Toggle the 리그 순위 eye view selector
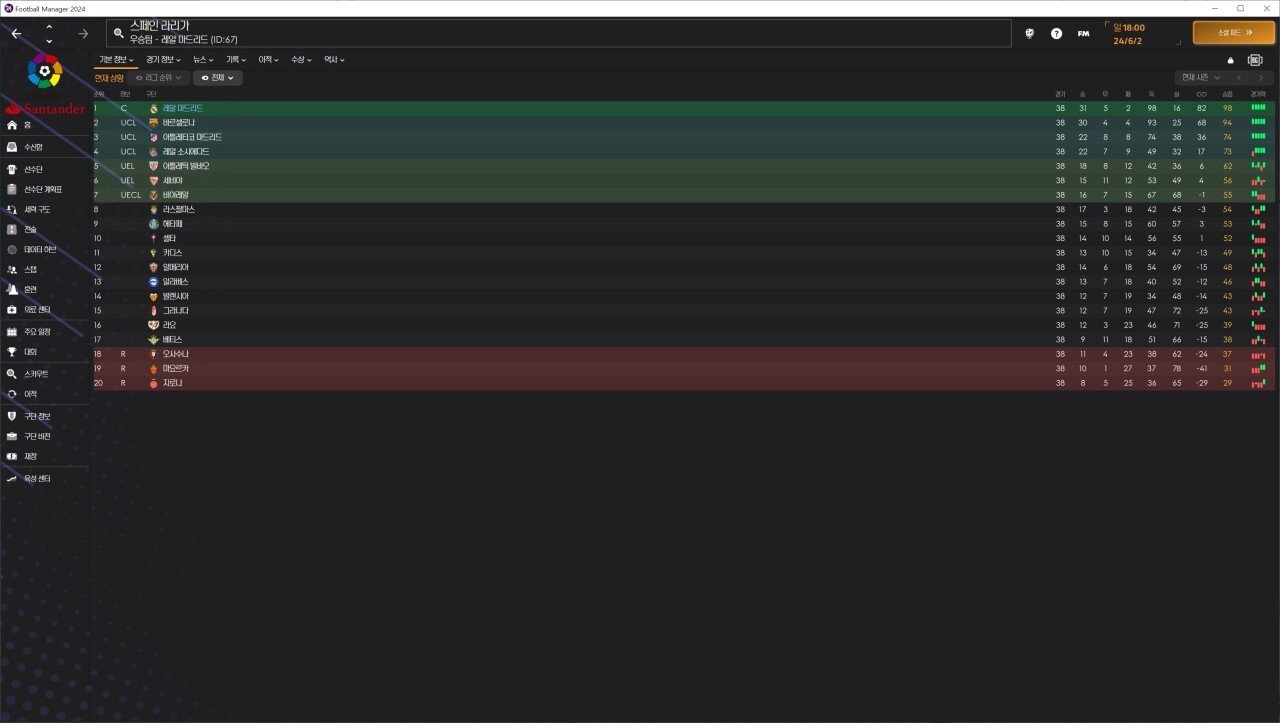 158,78
